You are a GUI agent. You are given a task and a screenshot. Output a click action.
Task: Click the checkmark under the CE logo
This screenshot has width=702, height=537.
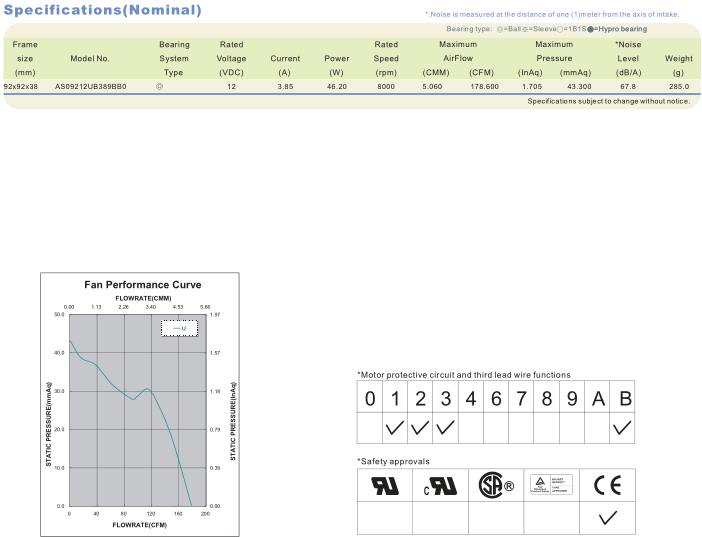(608, 518)
